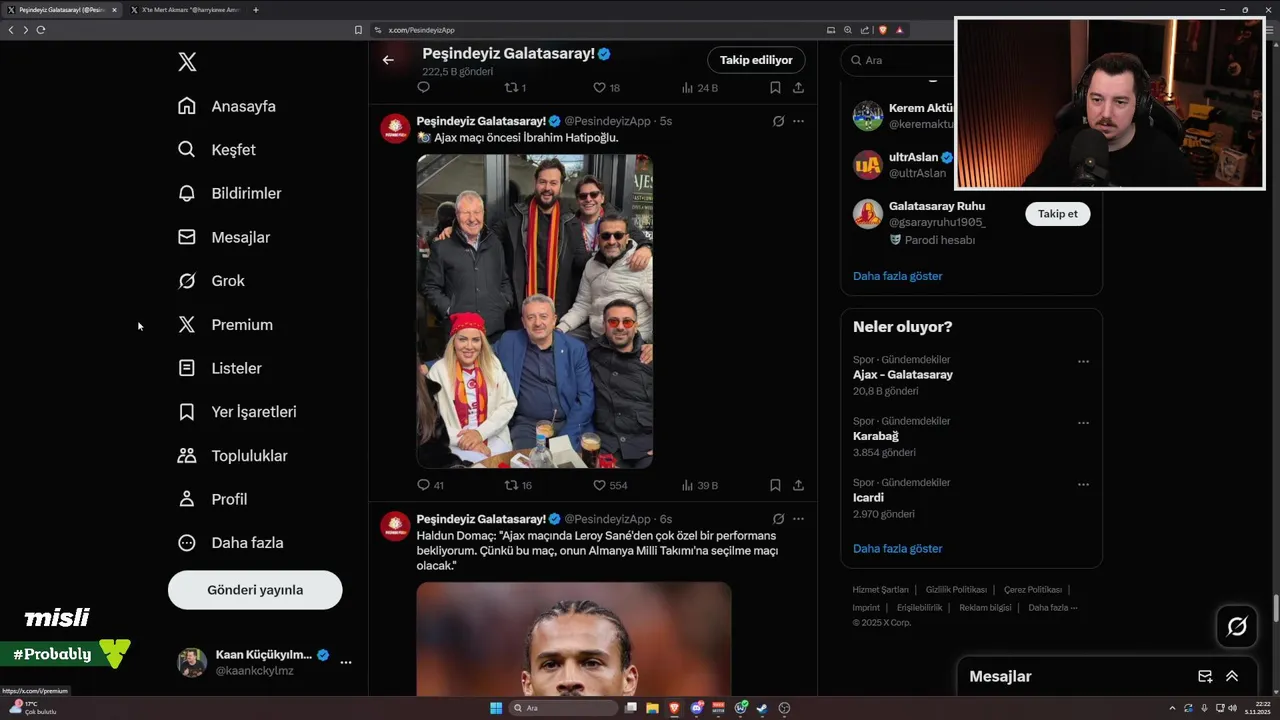Click the Windows taskbar search box
1280x720 pixels.
click(x=564, y=708)
